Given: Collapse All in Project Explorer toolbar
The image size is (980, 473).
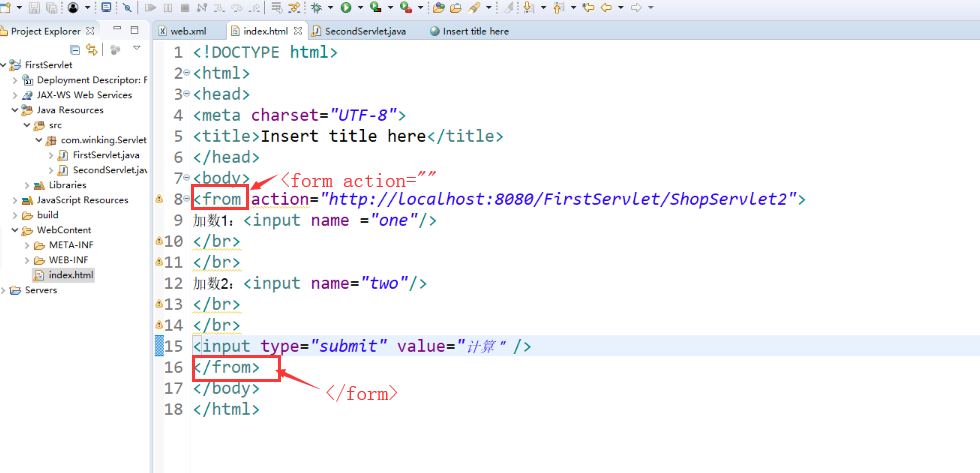Looking at the screenshot, I should pyautogui.click(x=75, y=49).
